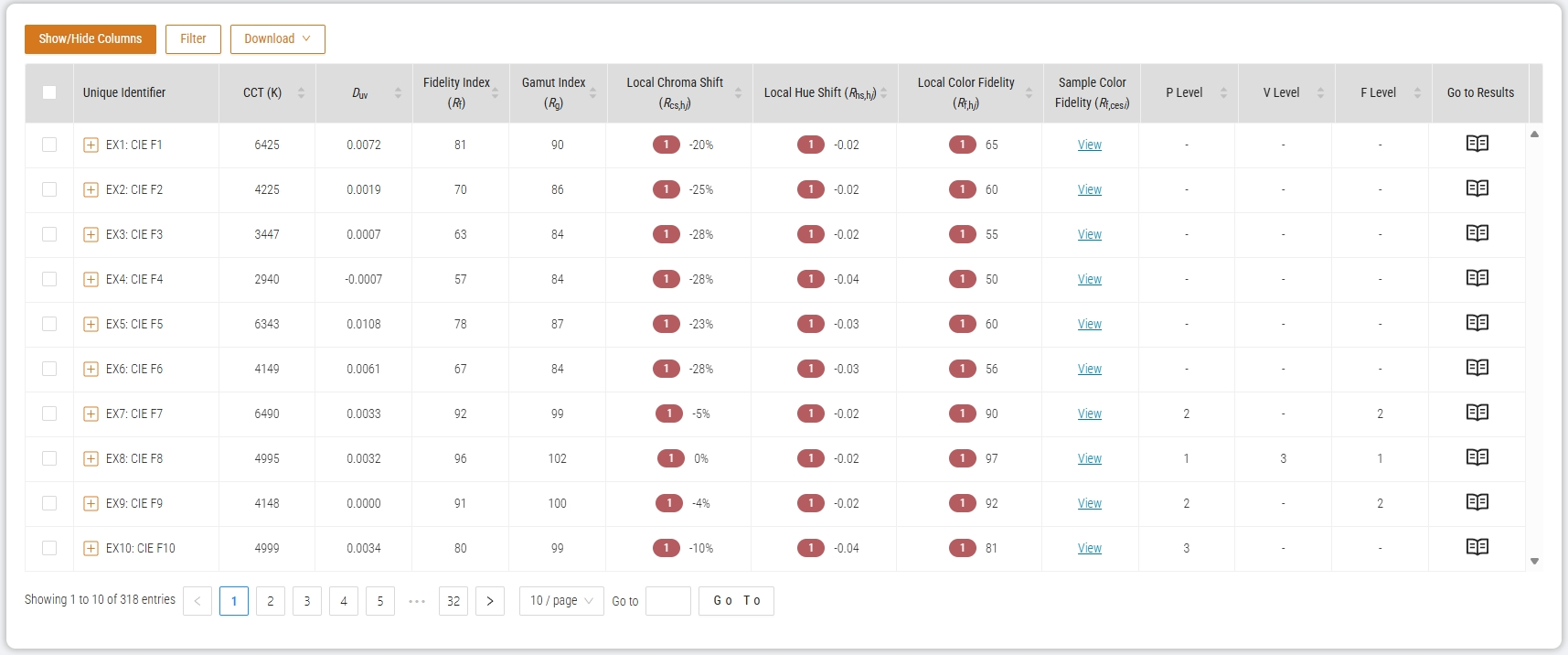
Task: Open the View link for EX2: CIE F2
Action: [x=1089, y=189]
